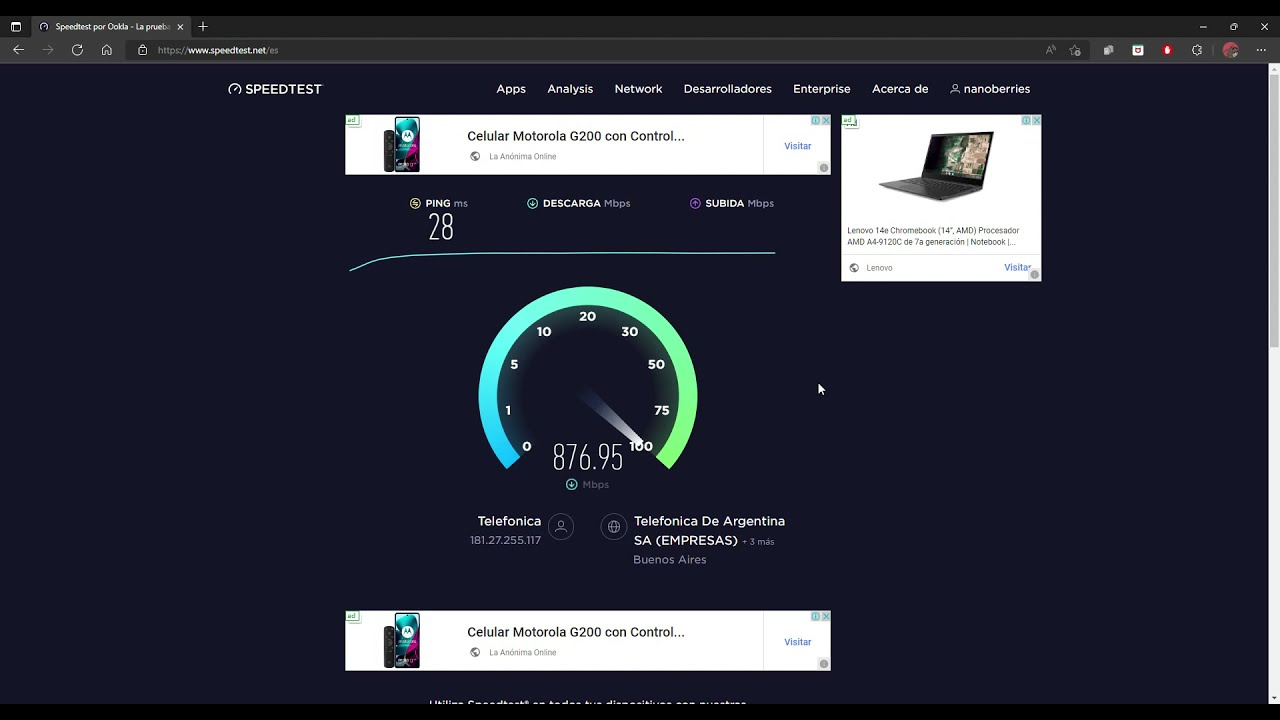Go to browser home page
Screen dimensions: 1280x720
(x=107, y=50)
